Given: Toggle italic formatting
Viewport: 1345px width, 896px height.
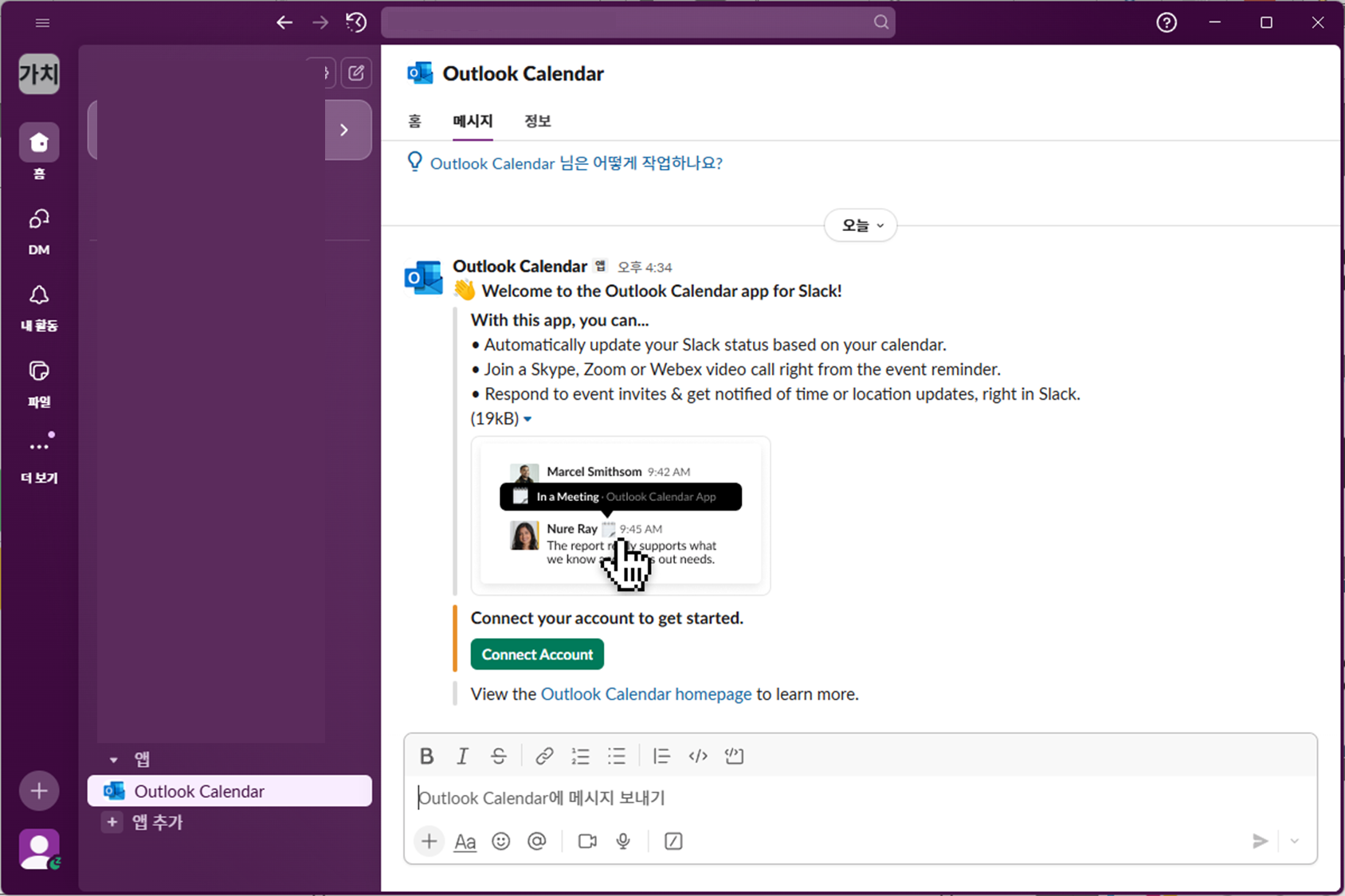Looking at the screenshot, I should tap(462, 756).
